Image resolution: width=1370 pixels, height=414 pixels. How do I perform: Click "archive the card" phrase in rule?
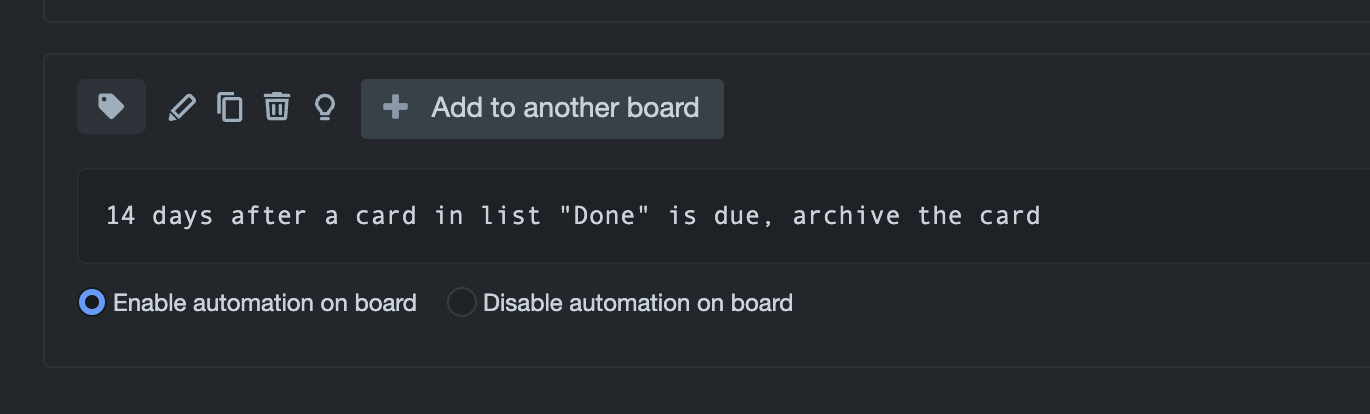(917, 216)
